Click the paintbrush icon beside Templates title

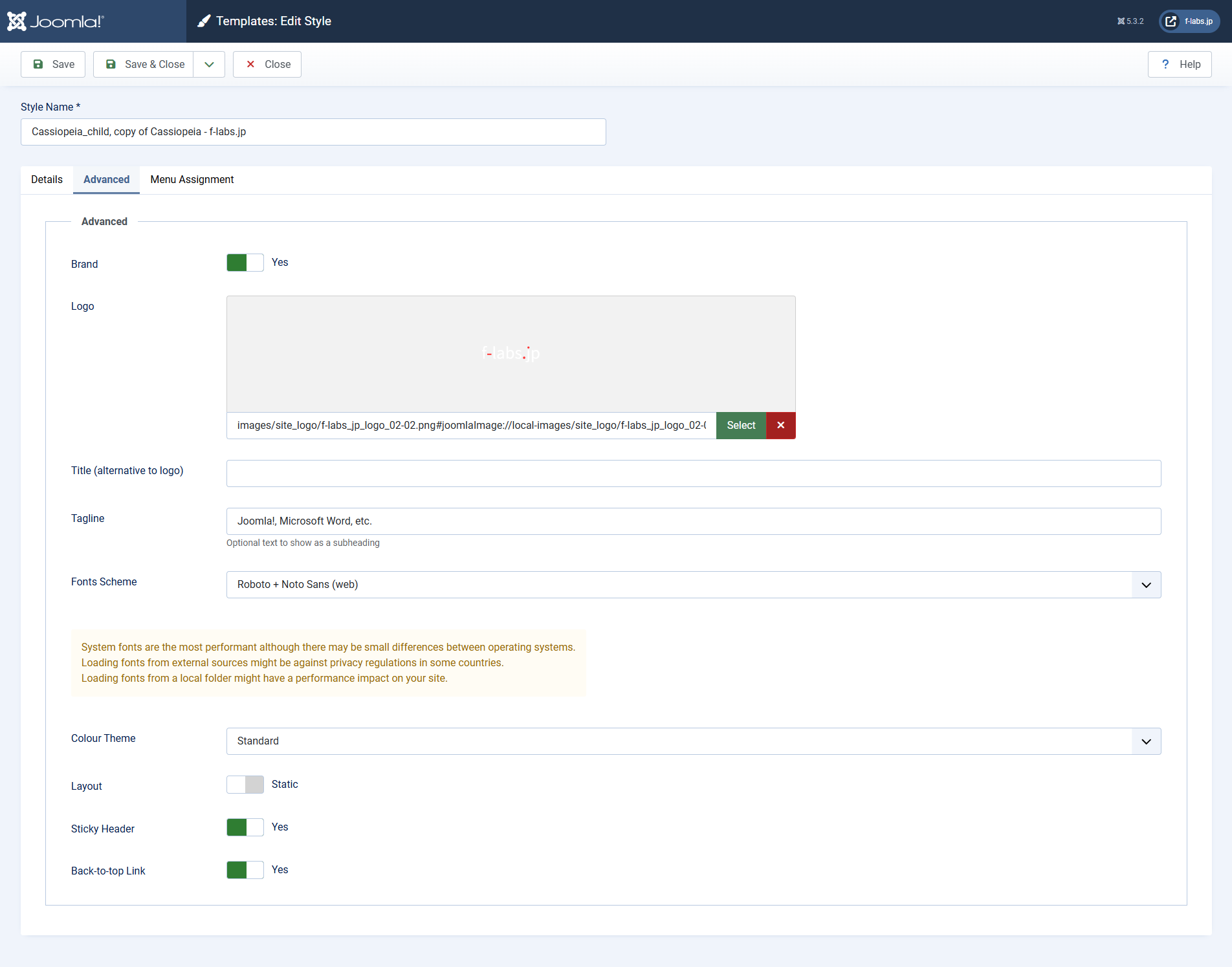204,21
